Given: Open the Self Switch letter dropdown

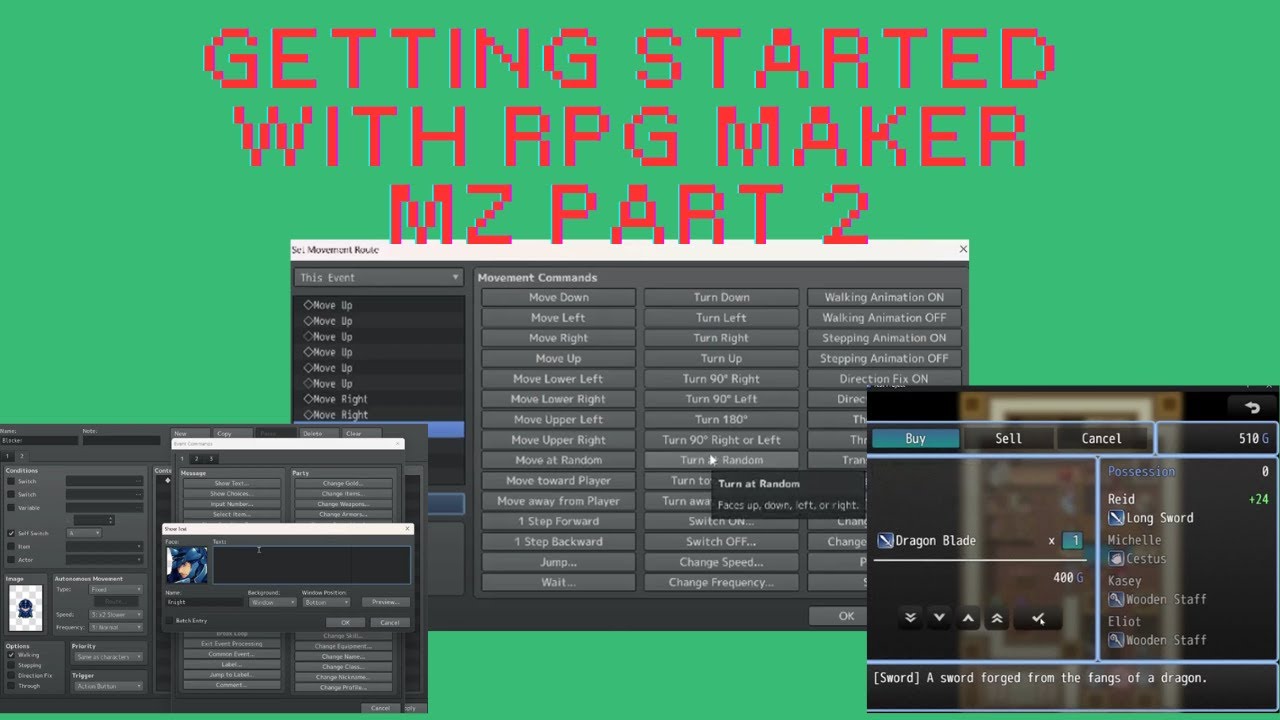Looking at the screenshot, I should [84, 533].
